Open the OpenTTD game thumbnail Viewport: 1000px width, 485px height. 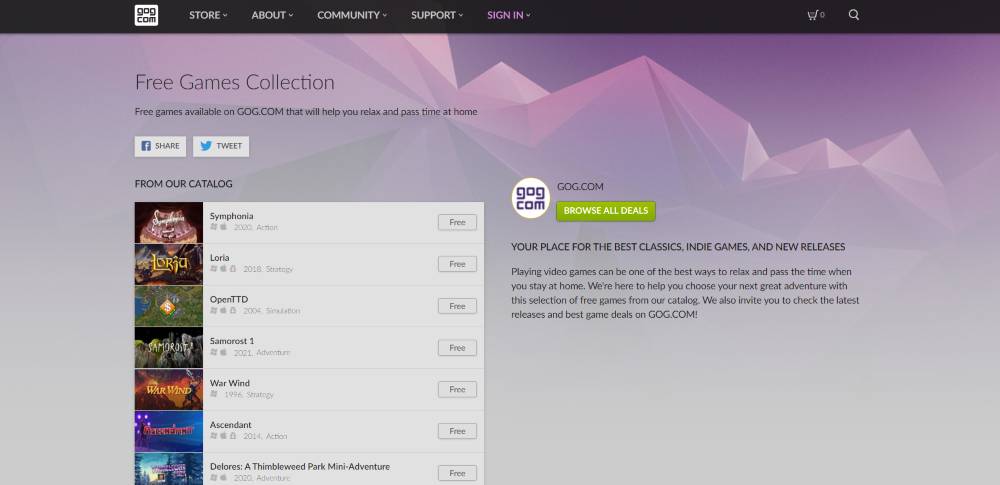168,306
